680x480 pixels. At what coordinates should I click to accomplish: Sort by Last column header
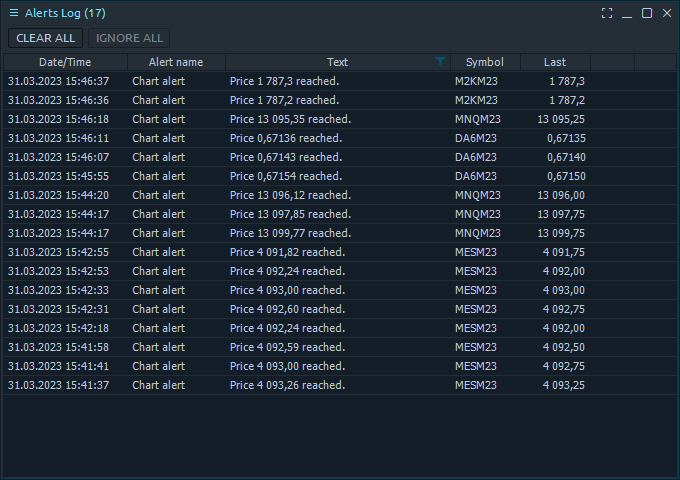556,62
